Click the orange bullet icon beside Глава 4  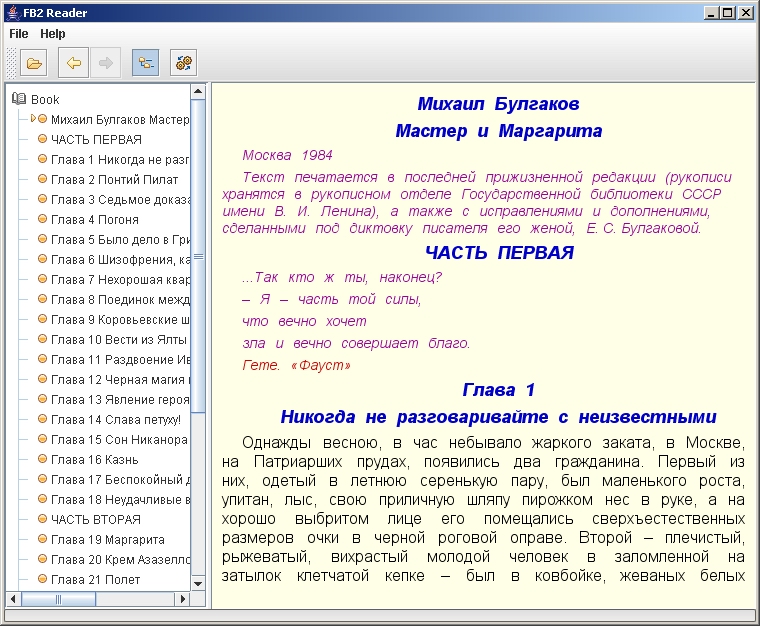click(42, 219)
